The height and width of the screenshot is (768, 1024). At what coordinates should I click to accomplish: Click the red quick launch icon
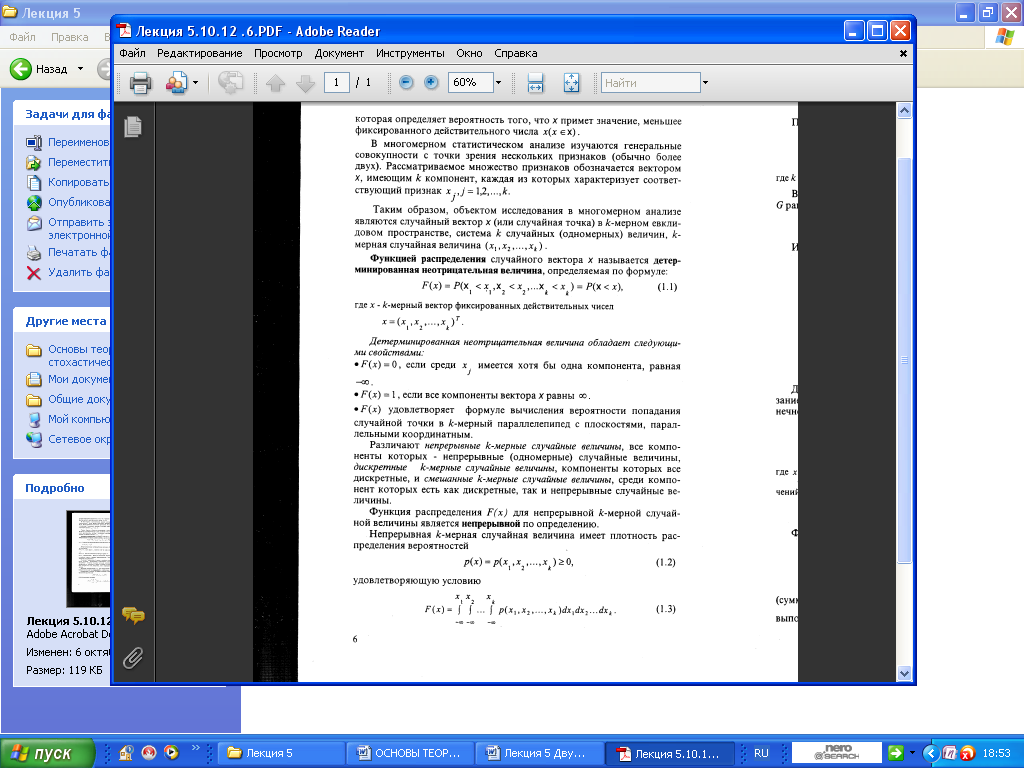(x=149, y=753)
